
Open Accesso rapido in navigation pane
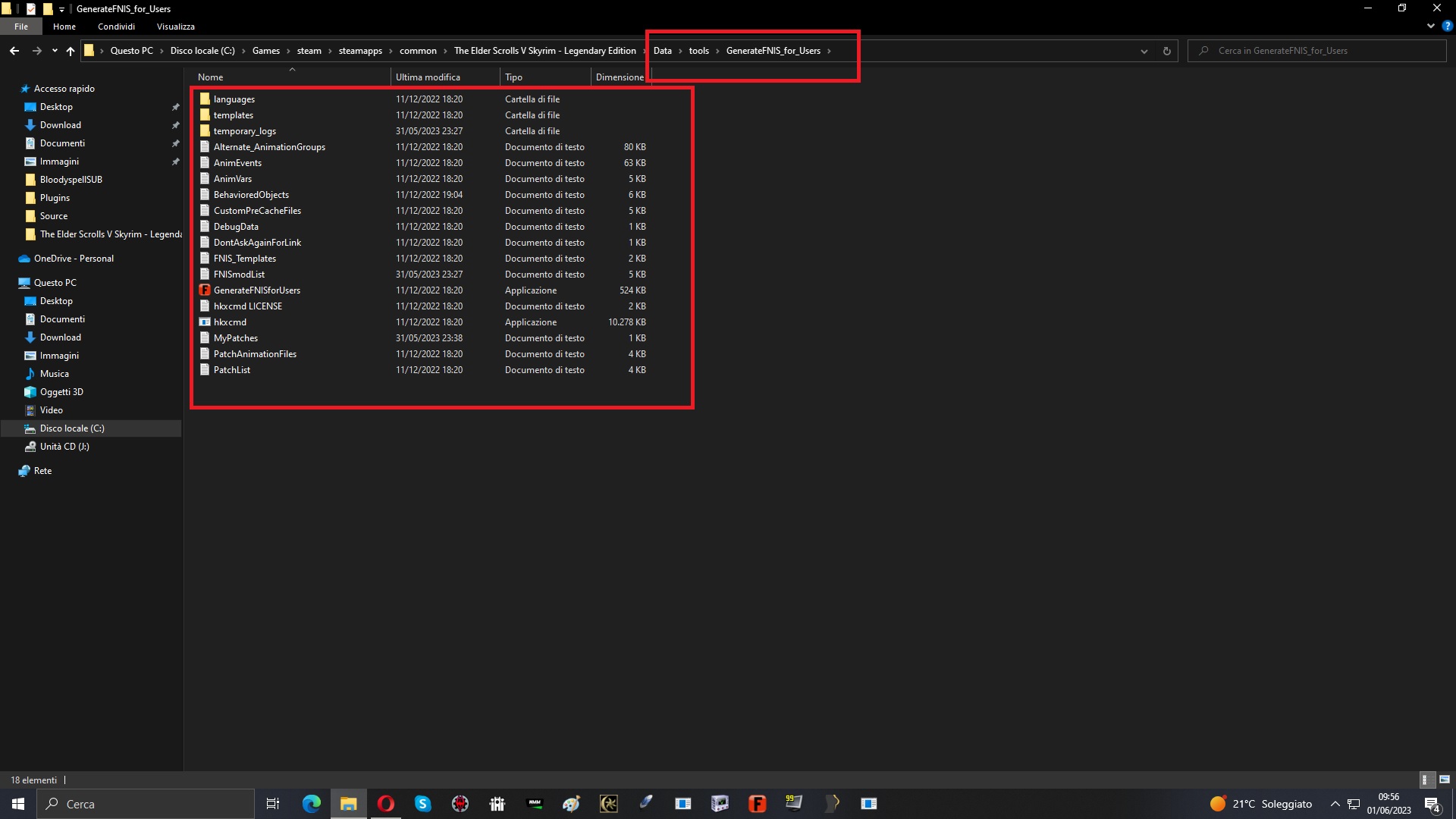pyautogui.click(x=64, y=89)
